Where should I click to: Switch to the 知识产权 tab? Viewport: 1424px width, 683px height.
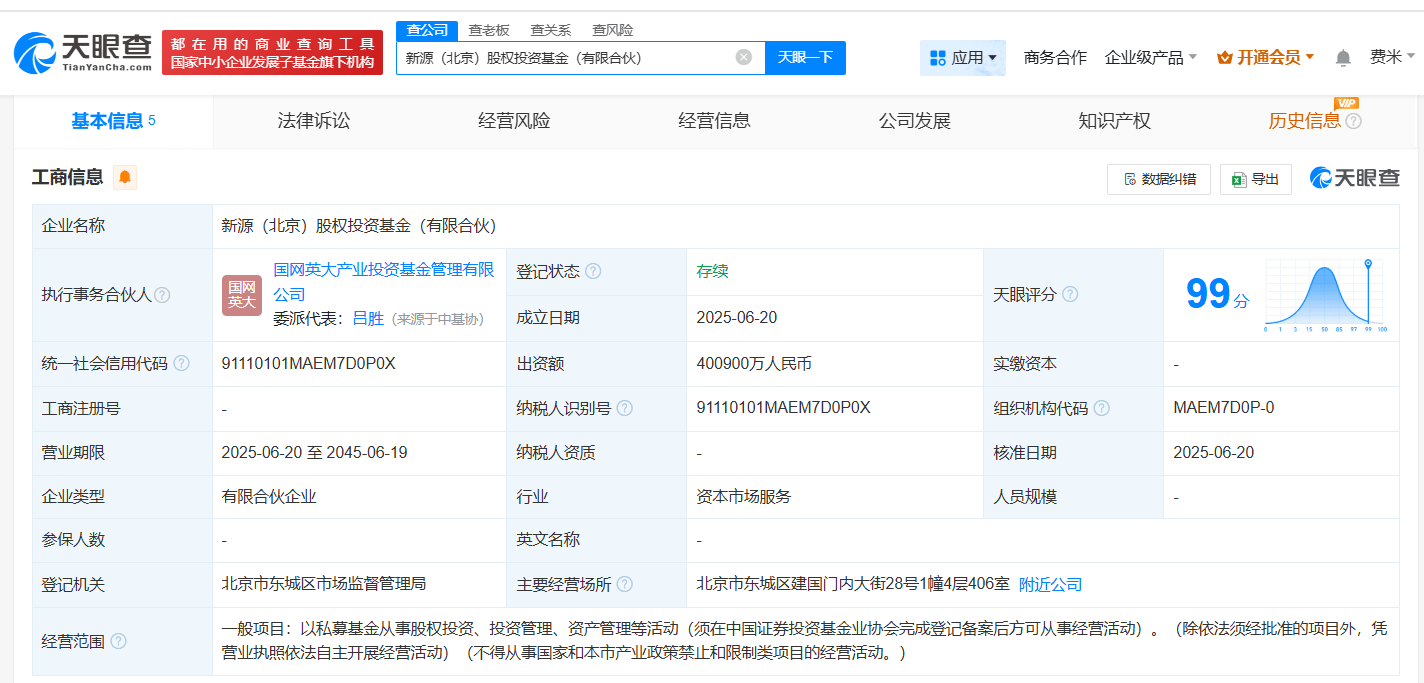(1114, 121)
